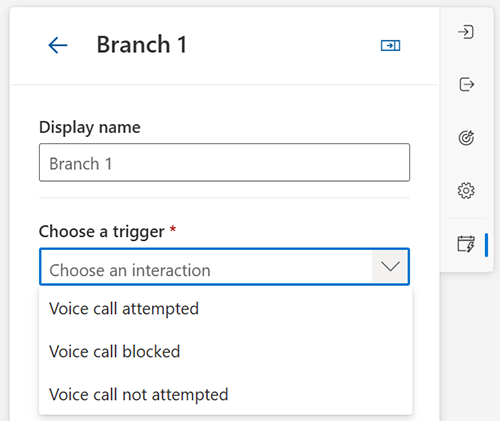500x421 pixels.
Task: Open the exit arrow sidebar icon
Action: (x=466, y=84)
